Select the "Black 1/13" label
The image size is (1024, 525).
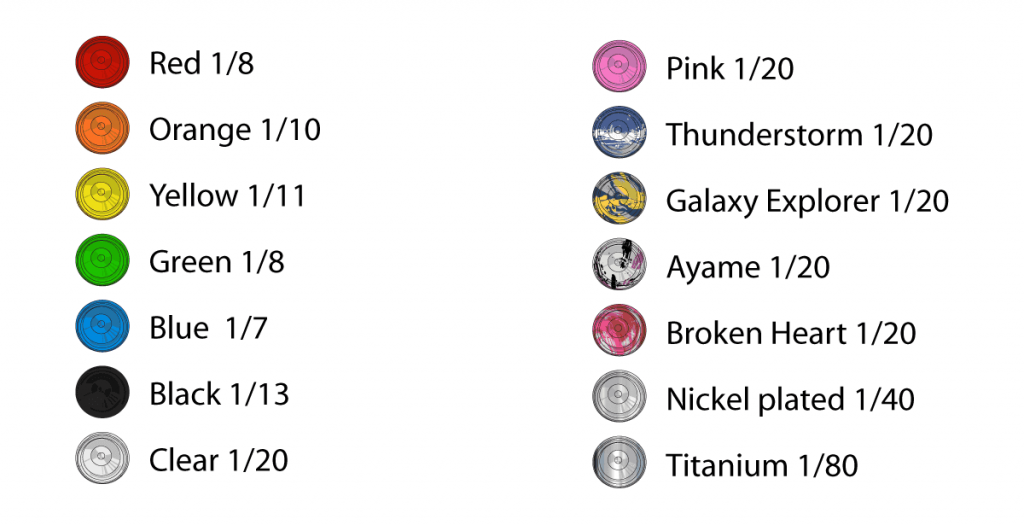(x=219, y=394)
